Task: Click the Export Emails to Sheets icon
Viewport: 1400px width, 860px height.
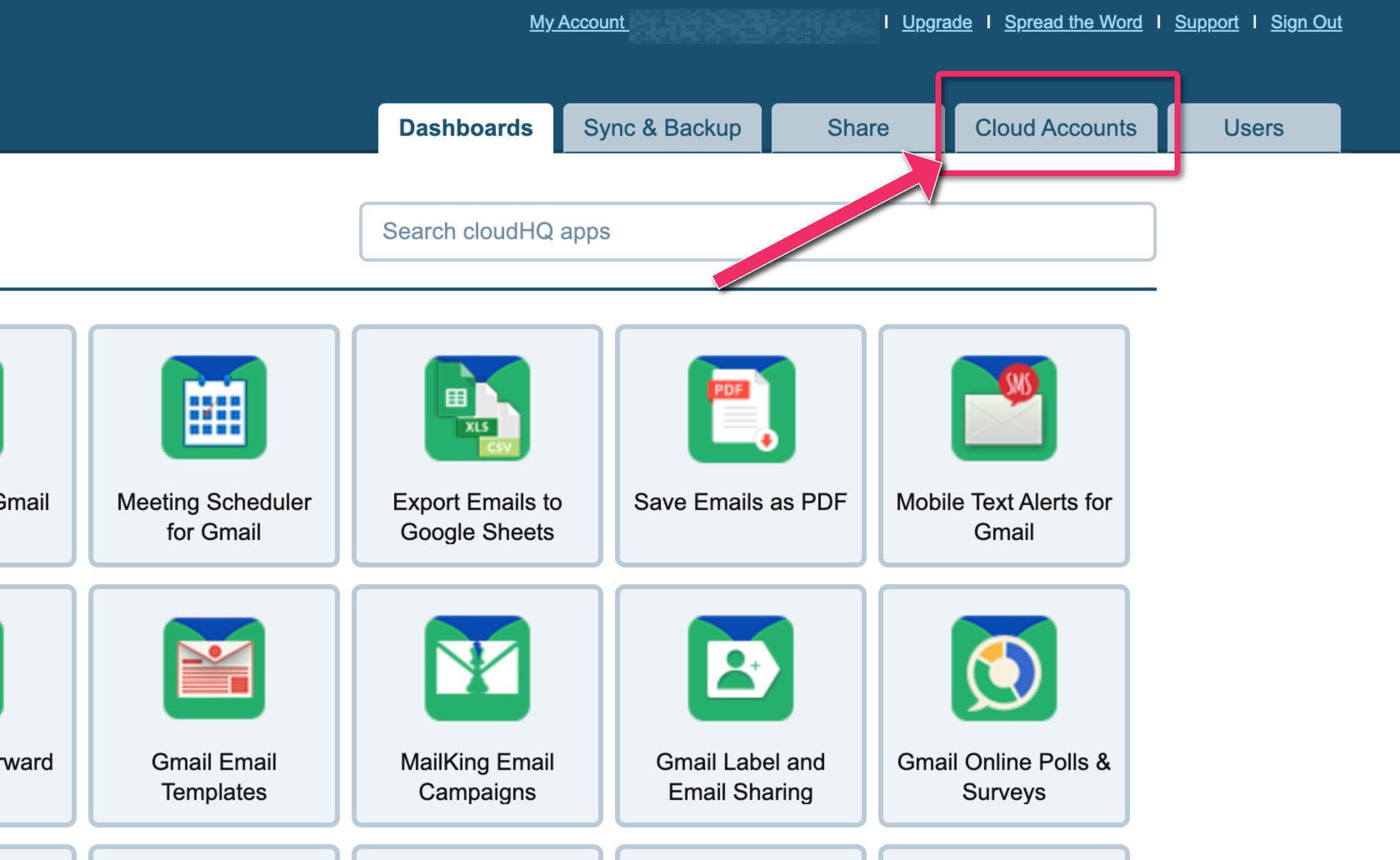Action: 477,407
